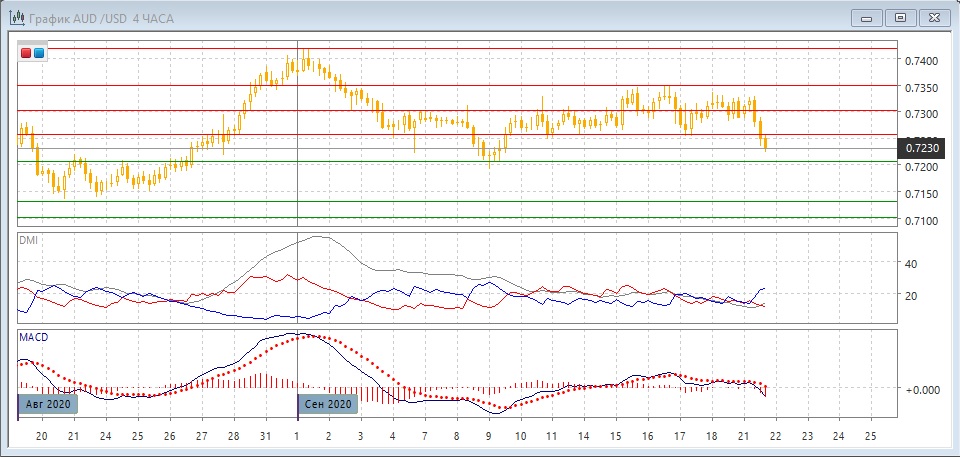Select the current price tag 0.7230
960x457 pixels.
point(922,149)
